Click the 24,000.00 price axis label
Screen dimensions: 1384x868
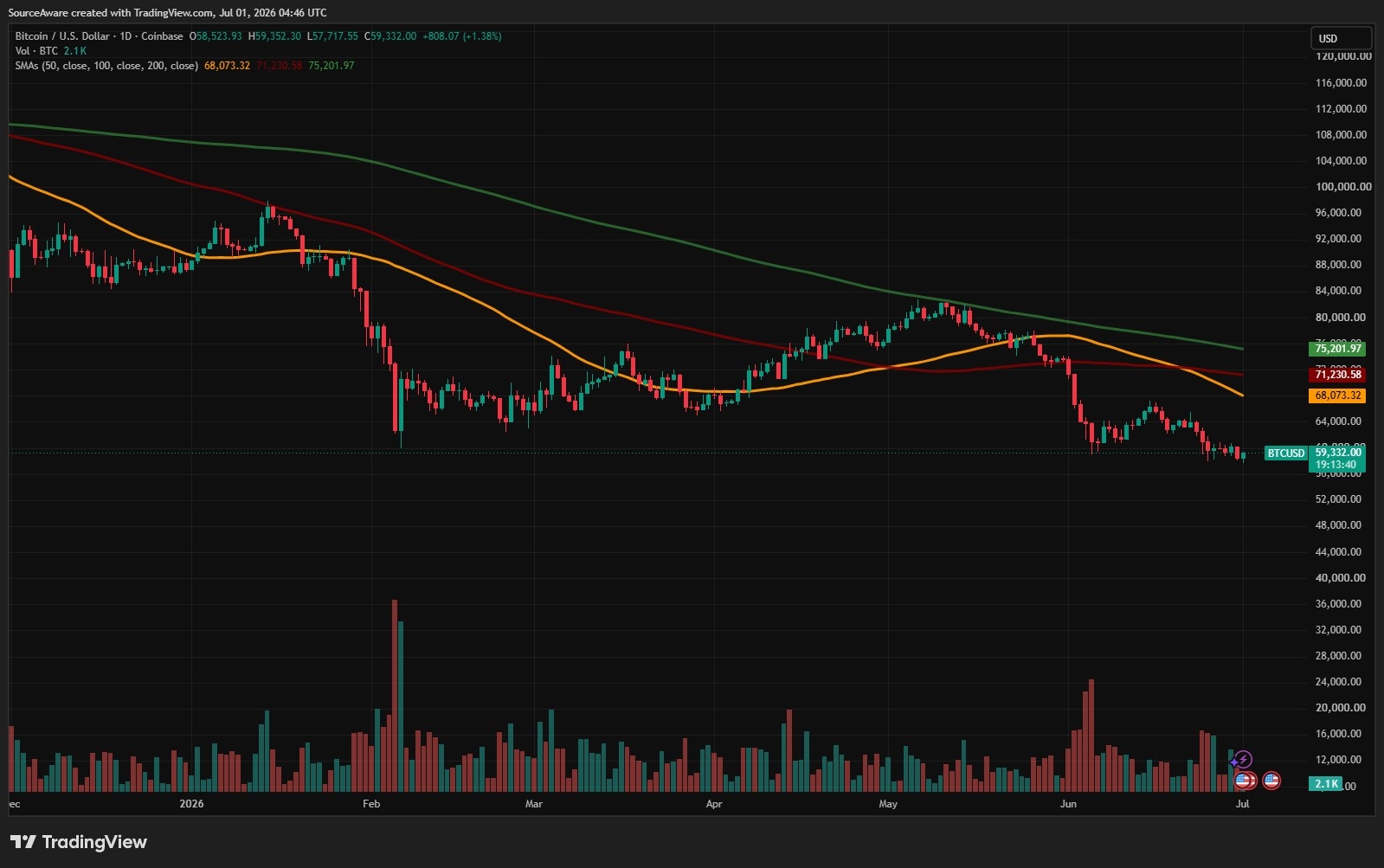[x=1338, y=682]
